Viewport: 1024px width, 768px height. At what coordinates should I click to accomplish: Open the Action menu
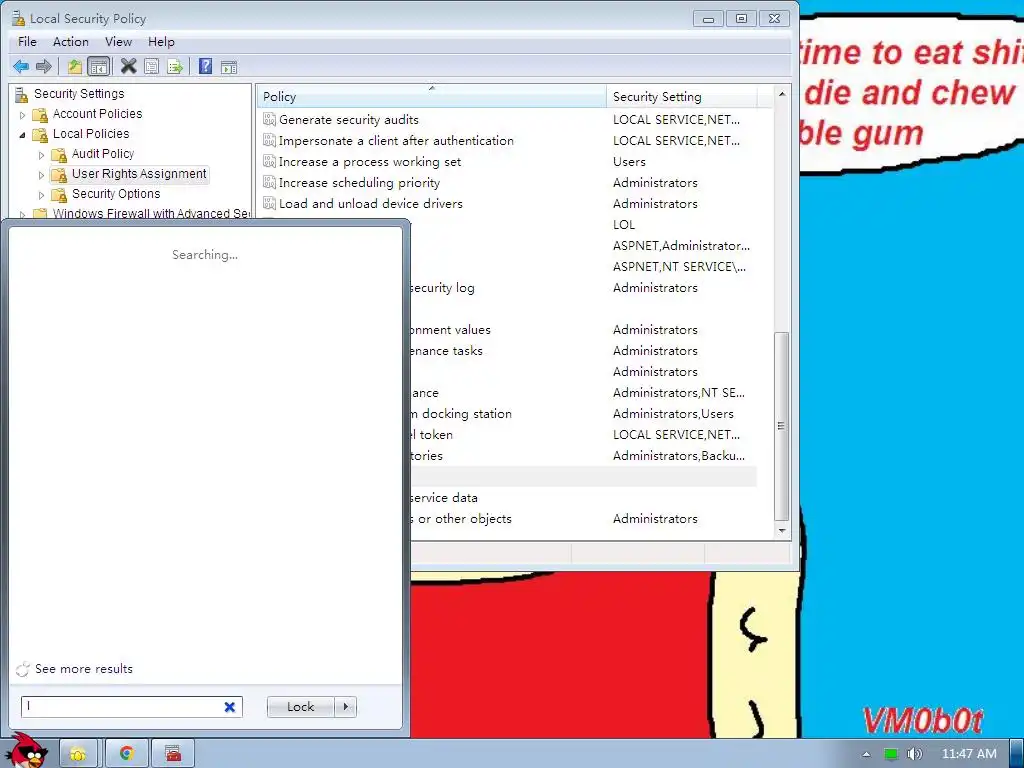(x=71, y=42)
